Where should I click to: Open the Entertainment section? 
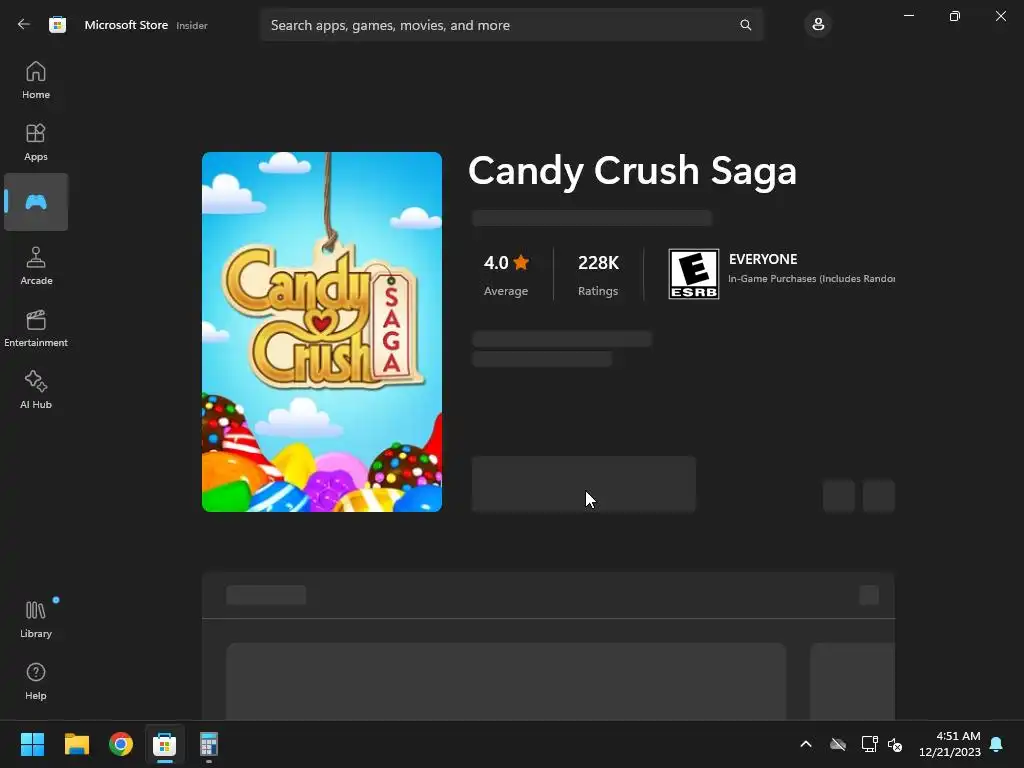(36, 327)
